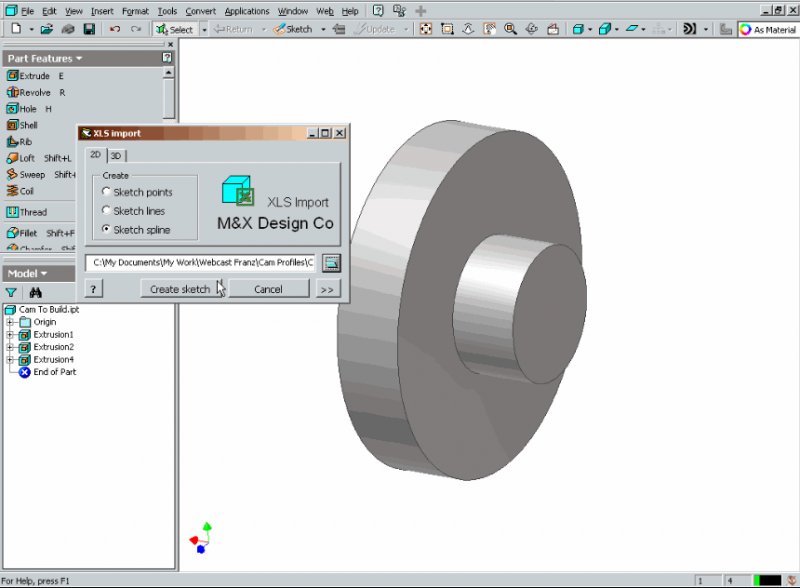Choose the Sketch spline option

(106, 230)
